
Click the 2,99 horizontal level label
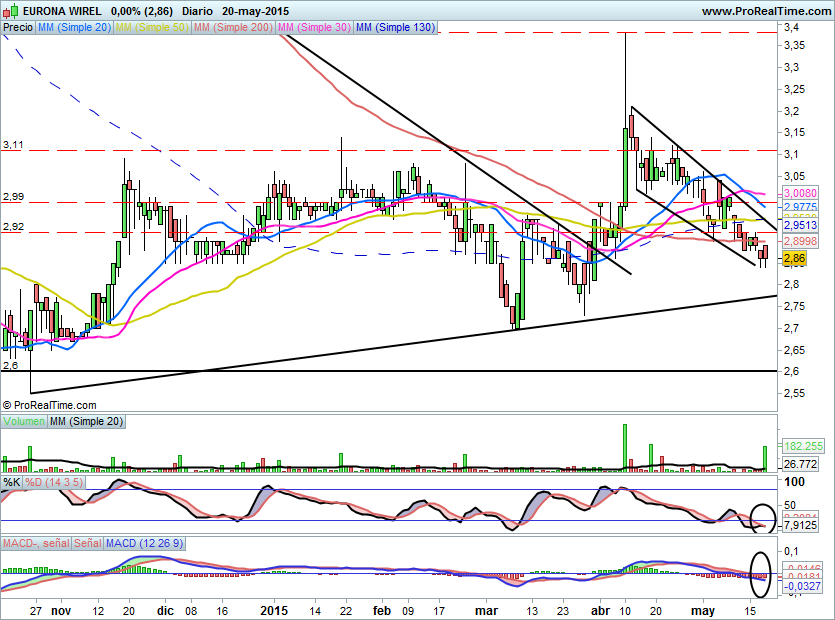13,197
